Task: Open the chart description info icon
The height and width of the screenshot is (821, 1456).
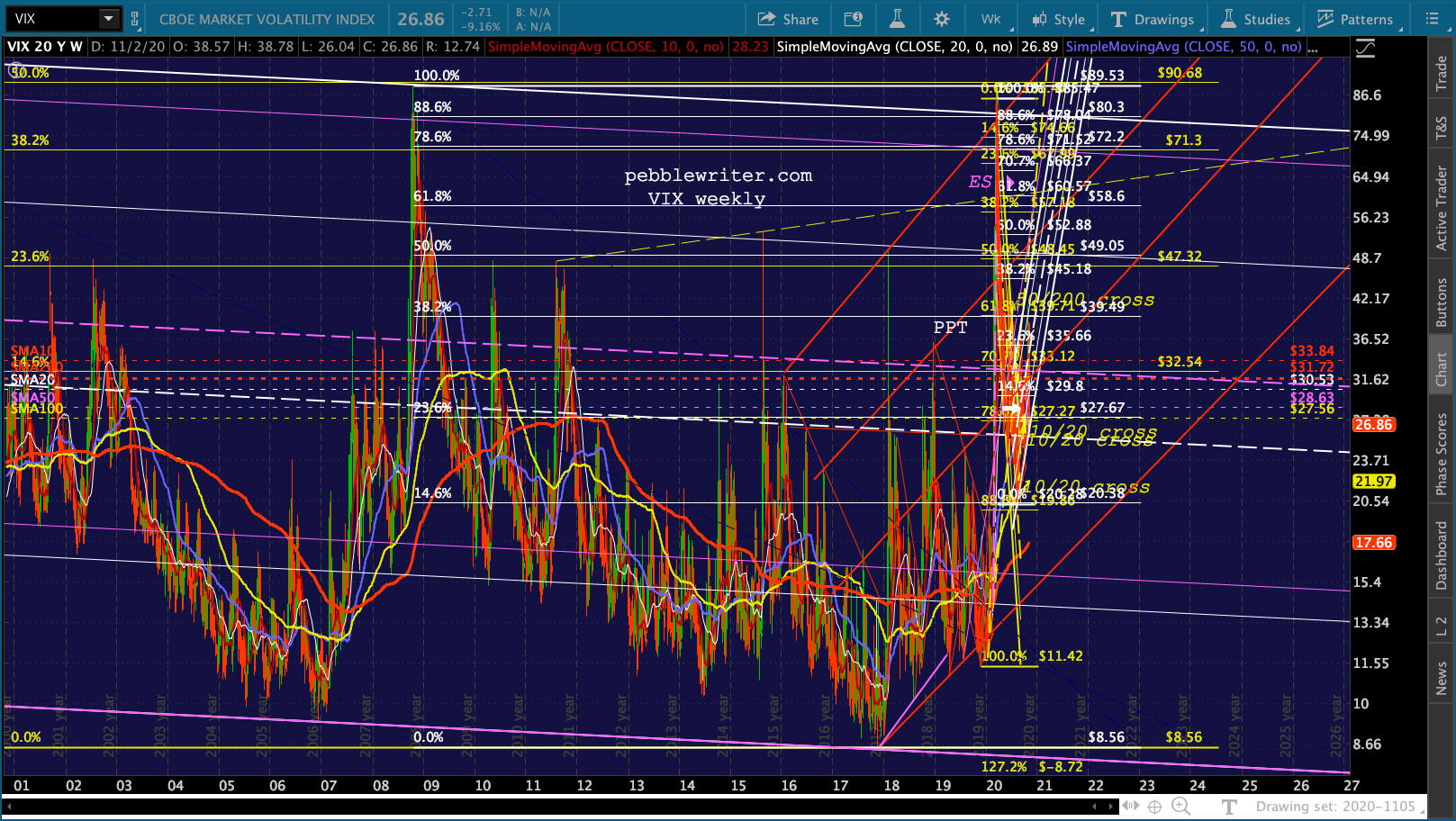Action: [852, 19]
